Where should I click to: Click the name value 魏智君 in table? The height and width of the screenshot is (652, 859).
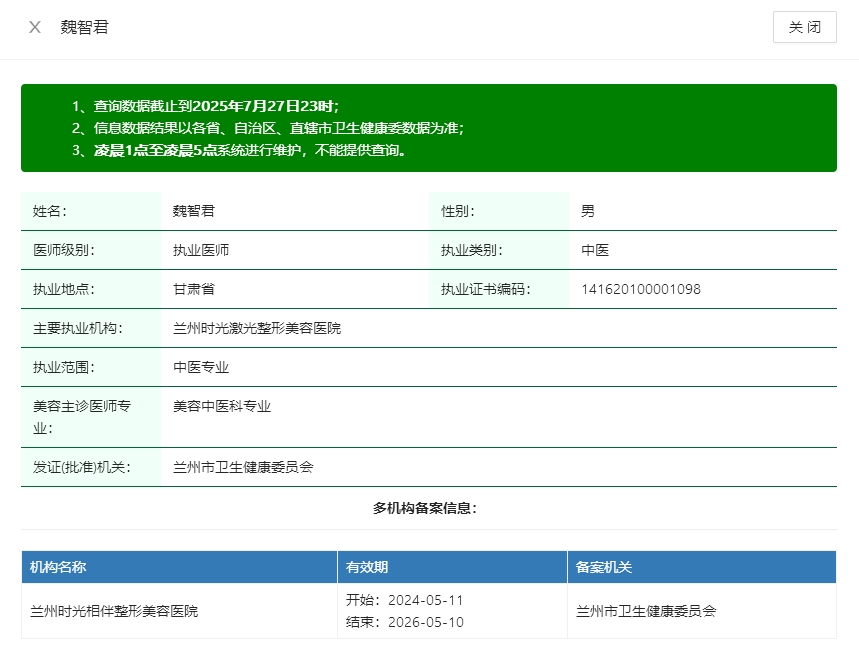pos(194,211)
